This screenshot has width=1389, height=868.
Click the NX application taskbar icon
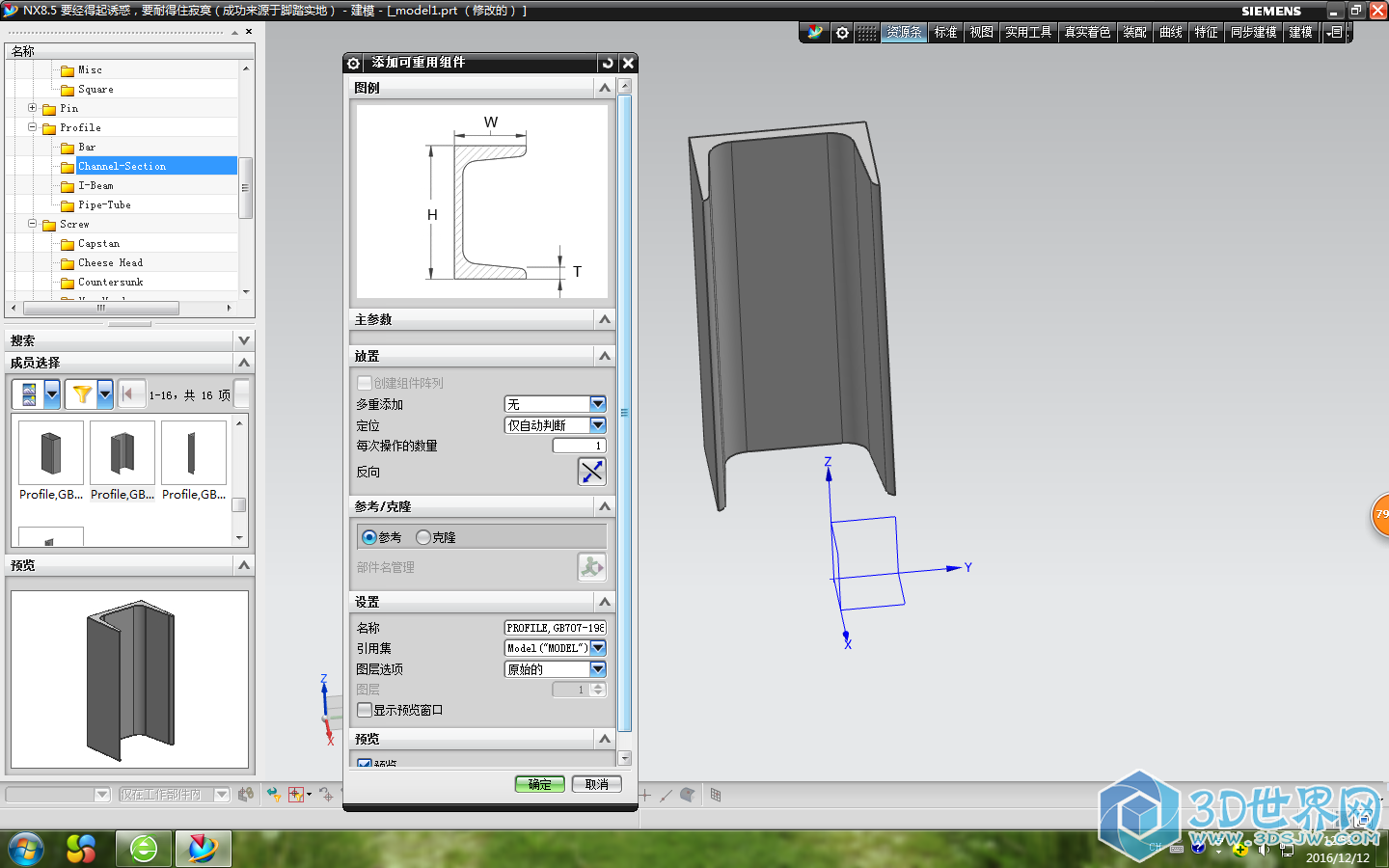203,849
